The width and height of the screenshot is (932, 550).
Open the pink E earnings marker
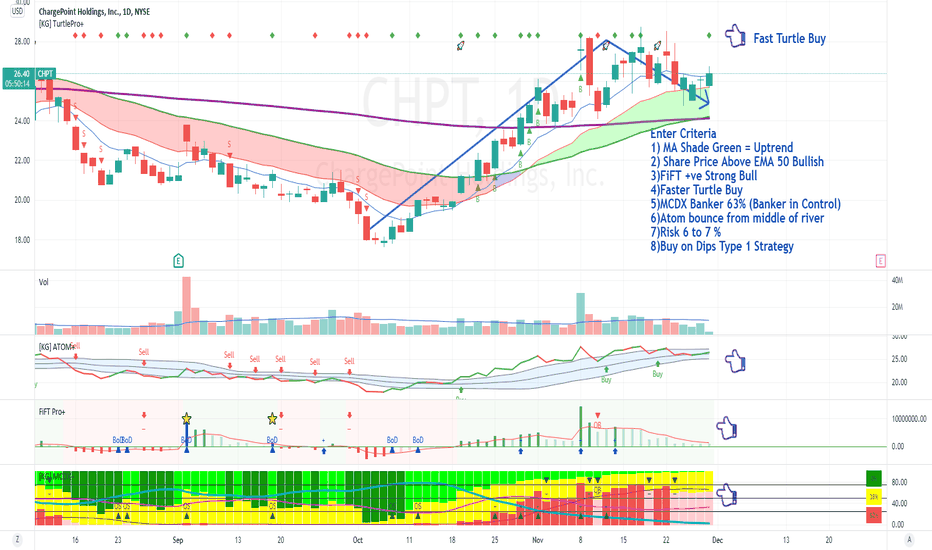click(880, 260)
